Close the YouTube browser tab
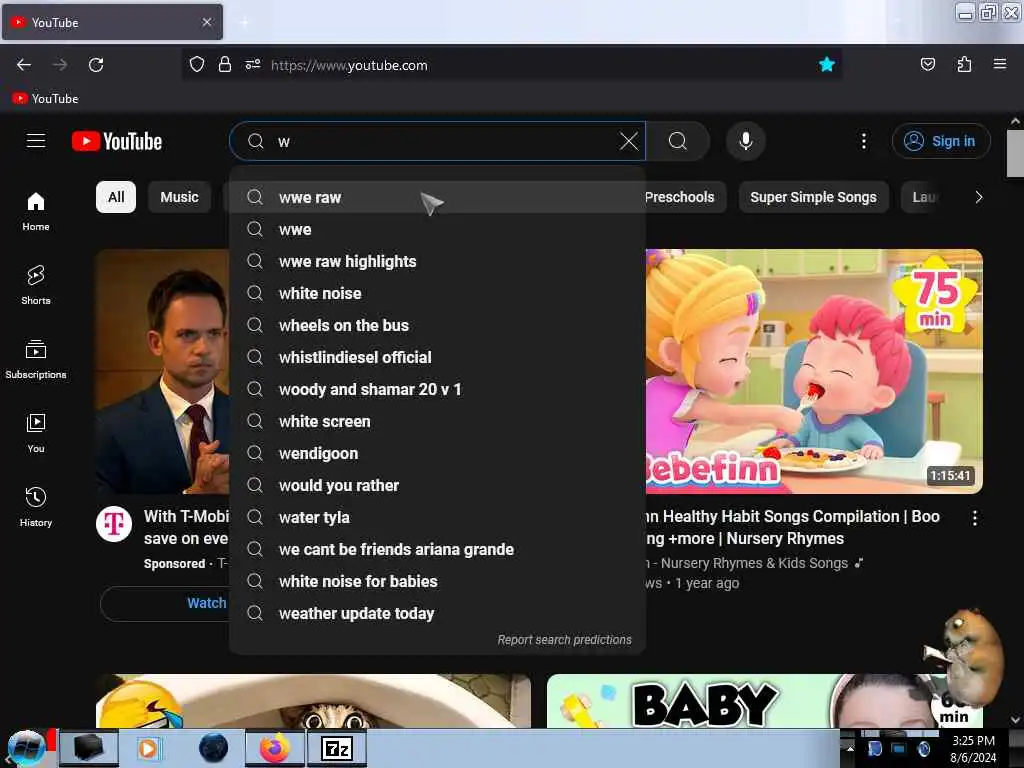 (206, 22)
